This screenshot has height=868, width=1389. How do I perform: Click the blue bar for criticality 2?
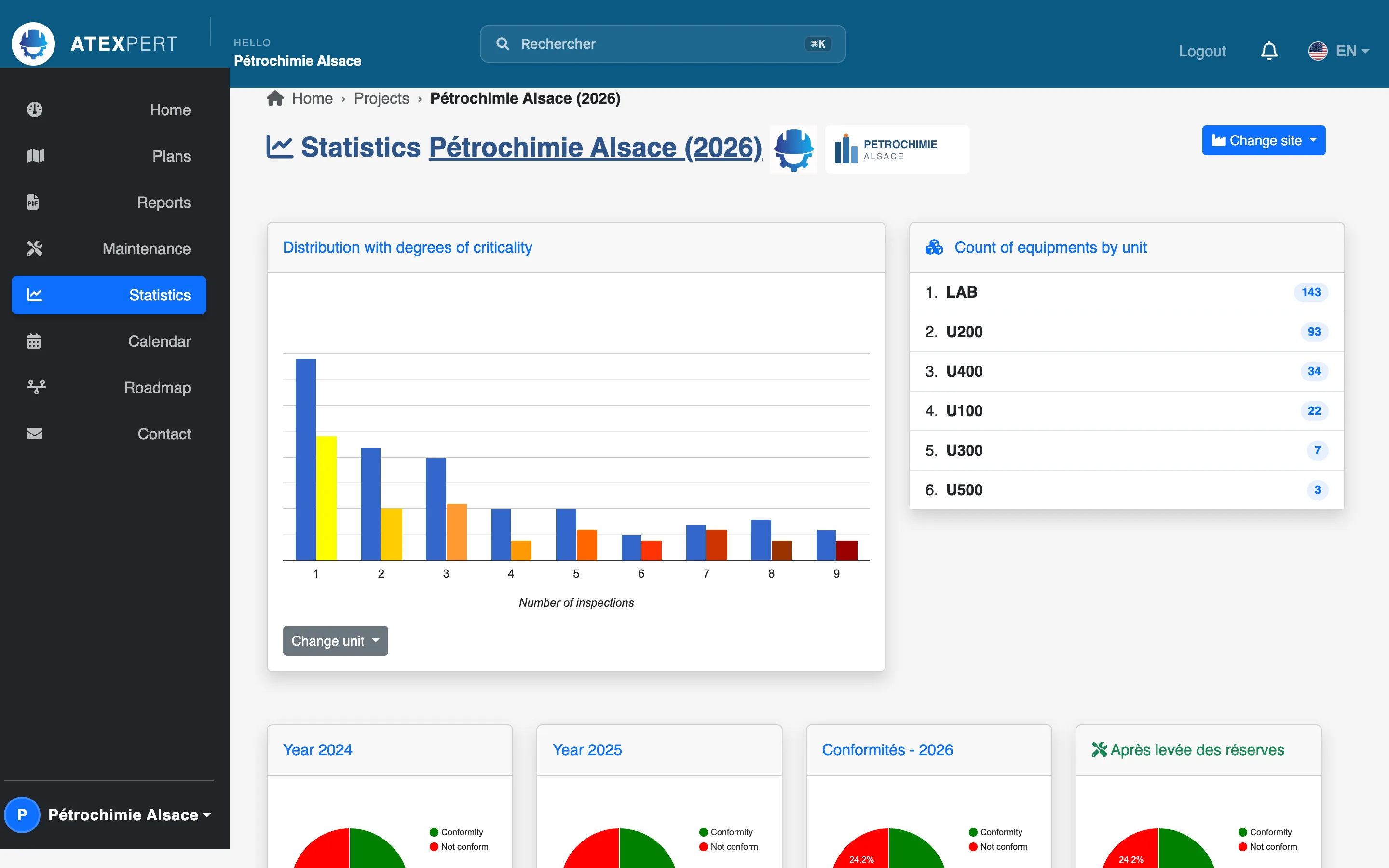point(370,504)
